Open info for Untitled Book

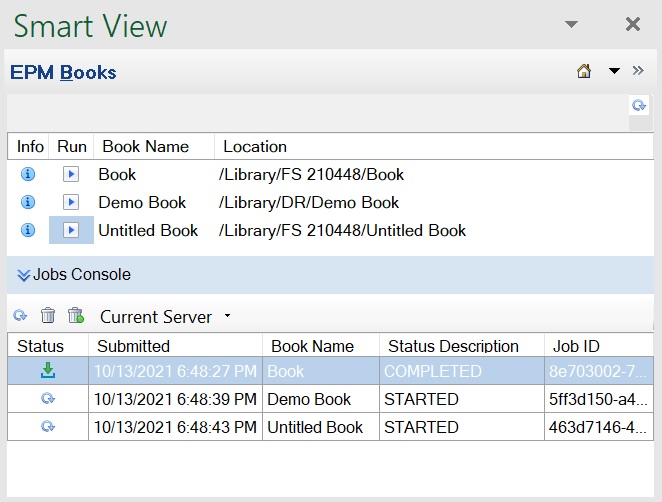pos(28,230)
